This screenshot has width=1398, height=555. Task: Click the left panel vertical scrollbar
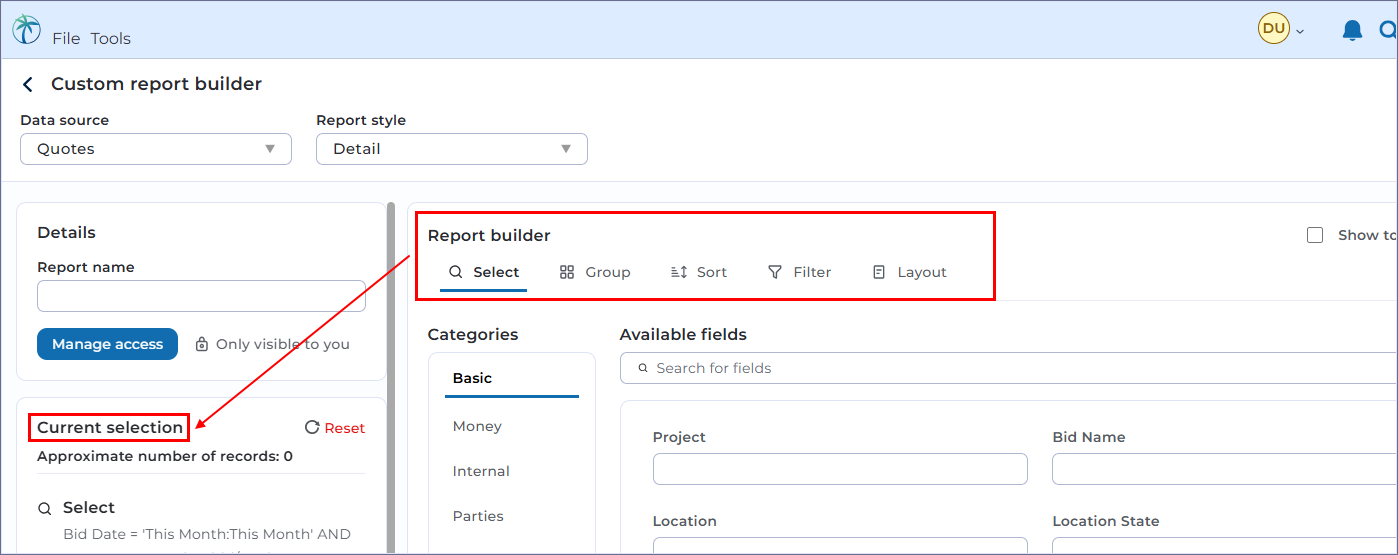pyautogui.click(x=391, y=378)
